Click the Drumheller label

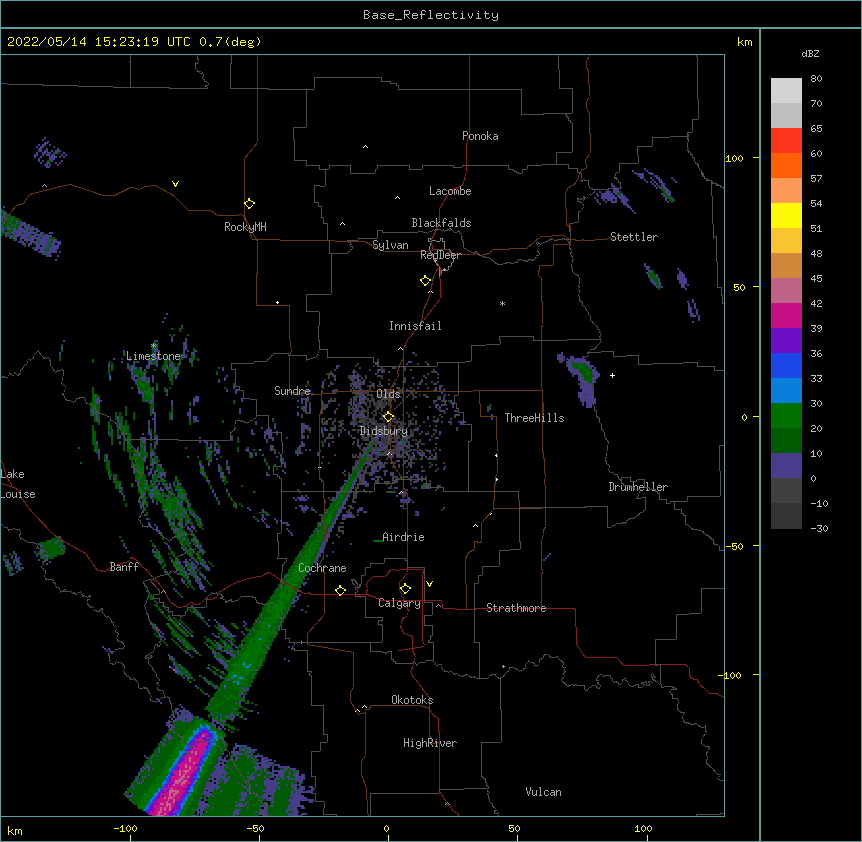[x=638, y=487]
